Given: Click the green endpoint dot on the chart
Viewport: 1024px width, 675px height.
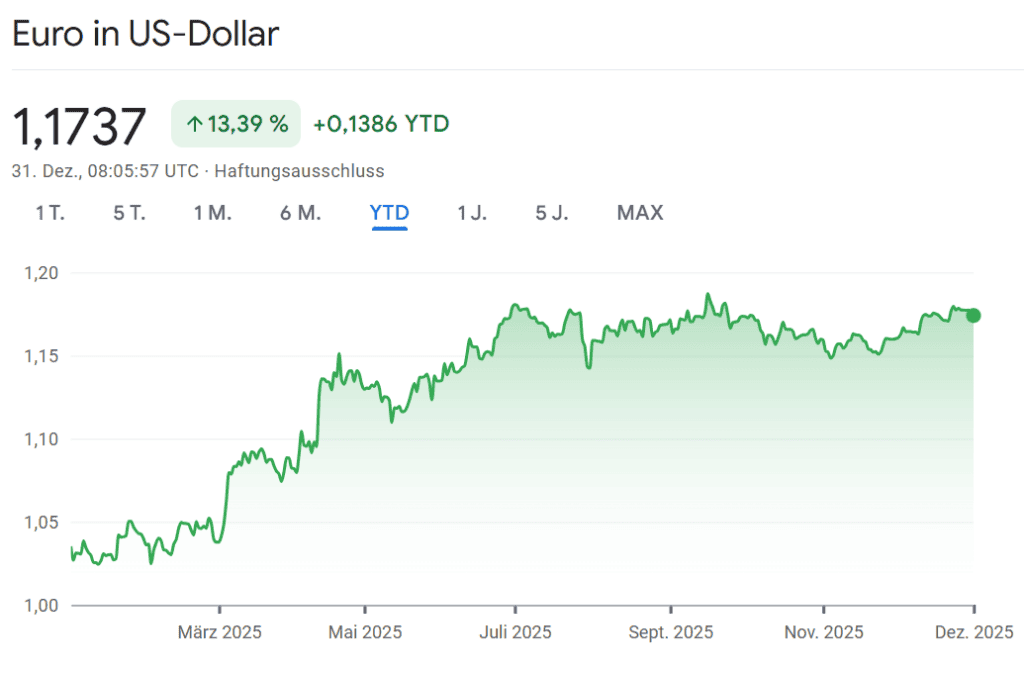Looking at the screenshot, I should (x=973, y=316).
